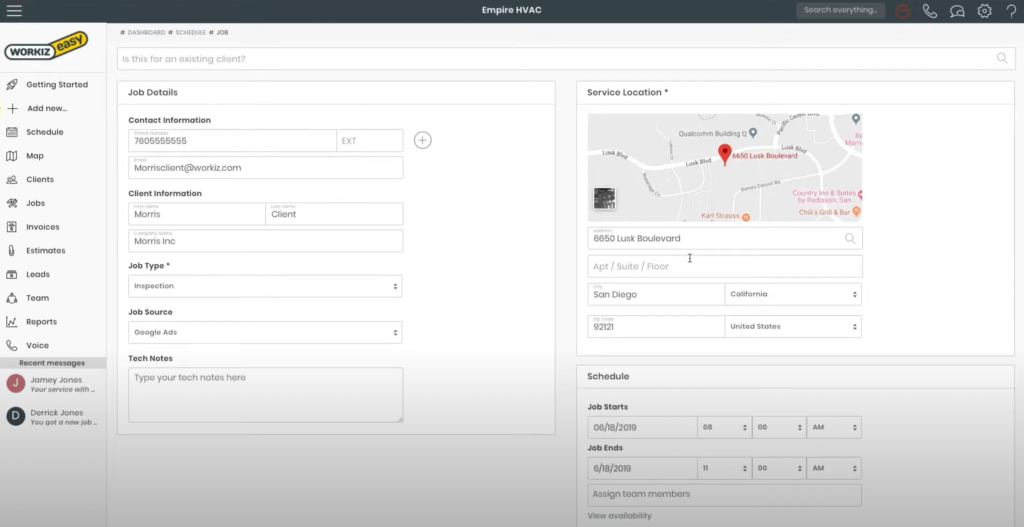Viewport: 1024px width, 527px height.
Task: Open Schedule in the sidebar menu
Action: [x=44, y=132]
